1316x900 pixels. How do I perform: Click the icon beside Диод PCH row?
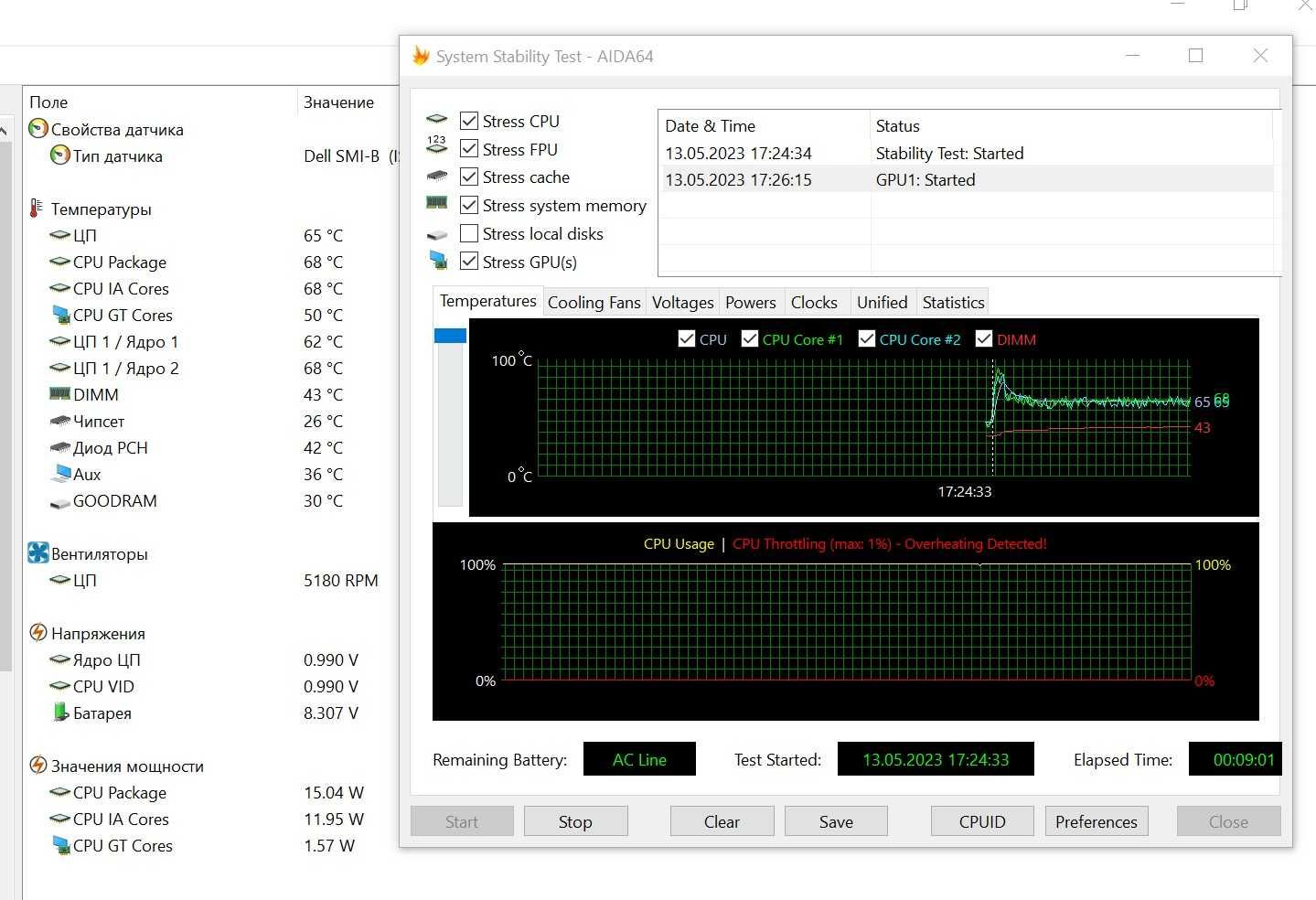click(x=60, y=447)
